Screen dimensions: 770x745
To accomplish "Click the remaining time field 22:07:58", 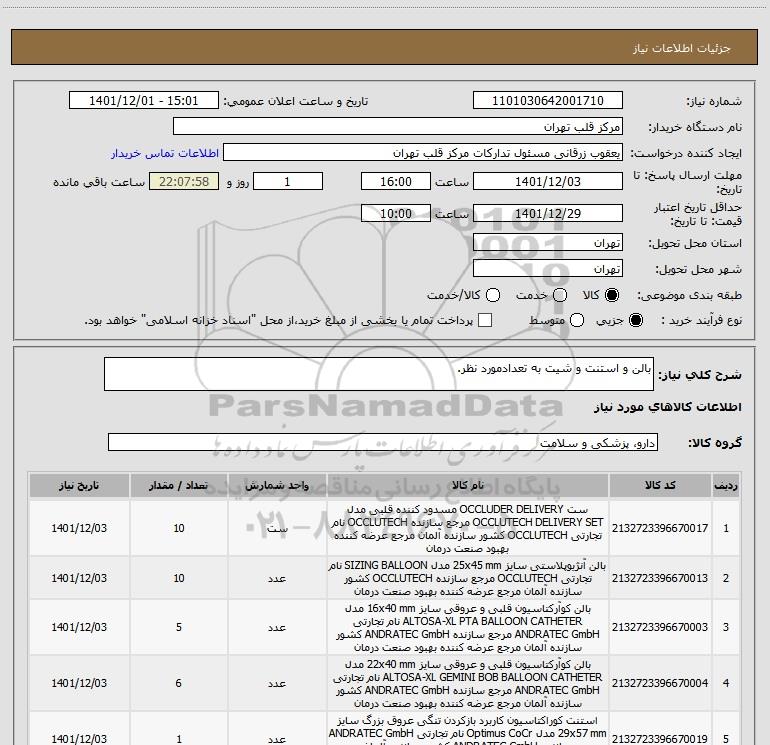I will click(x=184, y=181).
